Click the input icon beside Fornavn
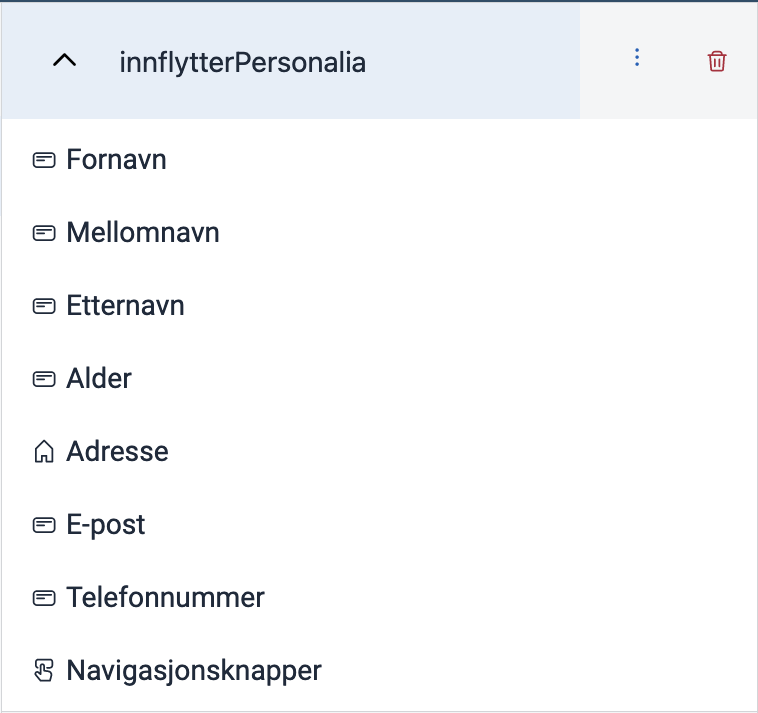Image resolution: width=758 pixels, height=713 pixels. coord(44,160)
